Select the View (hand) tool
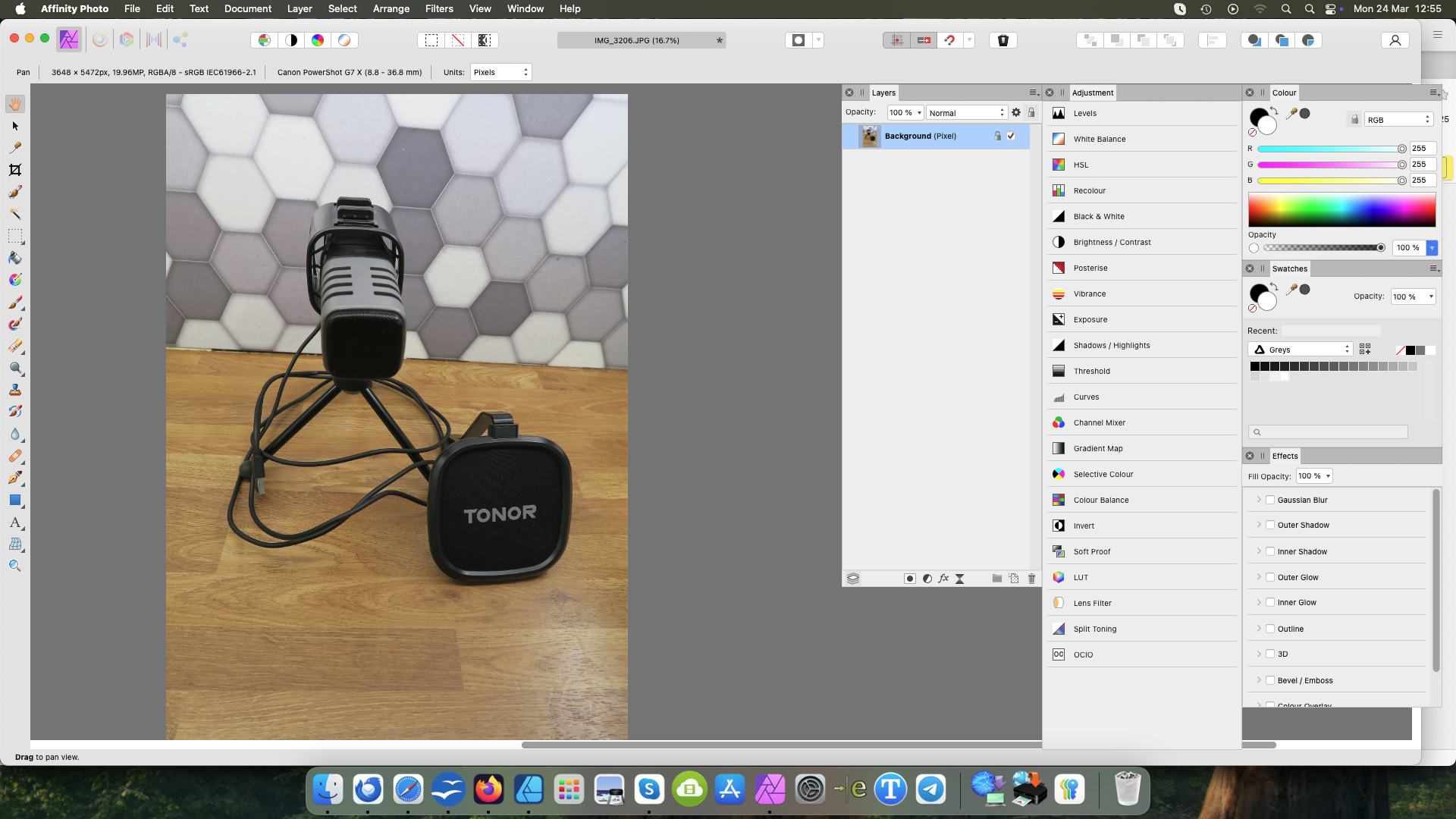The width and height of the screenshot is (1456, 819). point(15,104)
